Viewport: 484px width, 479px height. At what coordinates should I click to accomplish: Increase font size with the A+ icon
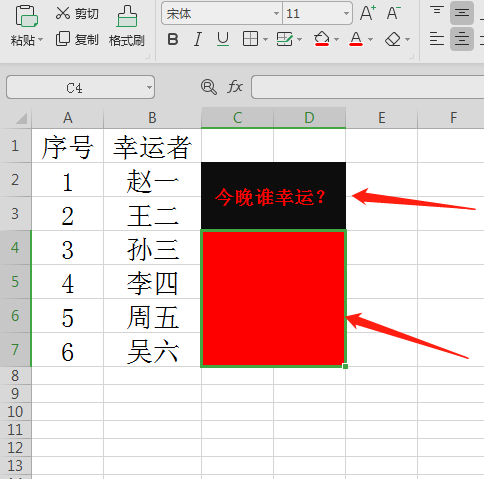tap(368, 13)
